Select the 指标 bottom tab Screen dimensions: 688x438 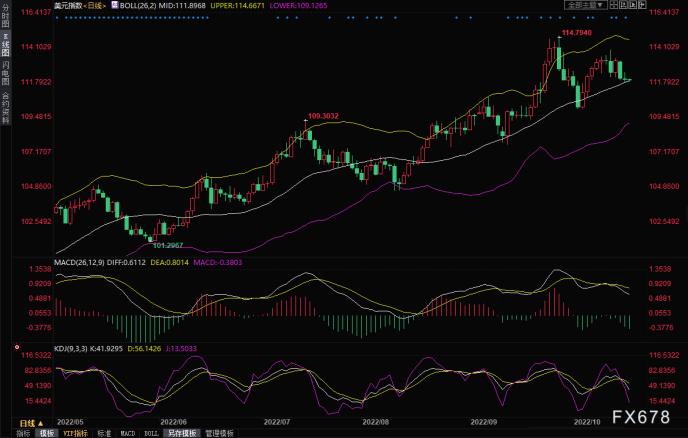point(23,433)
